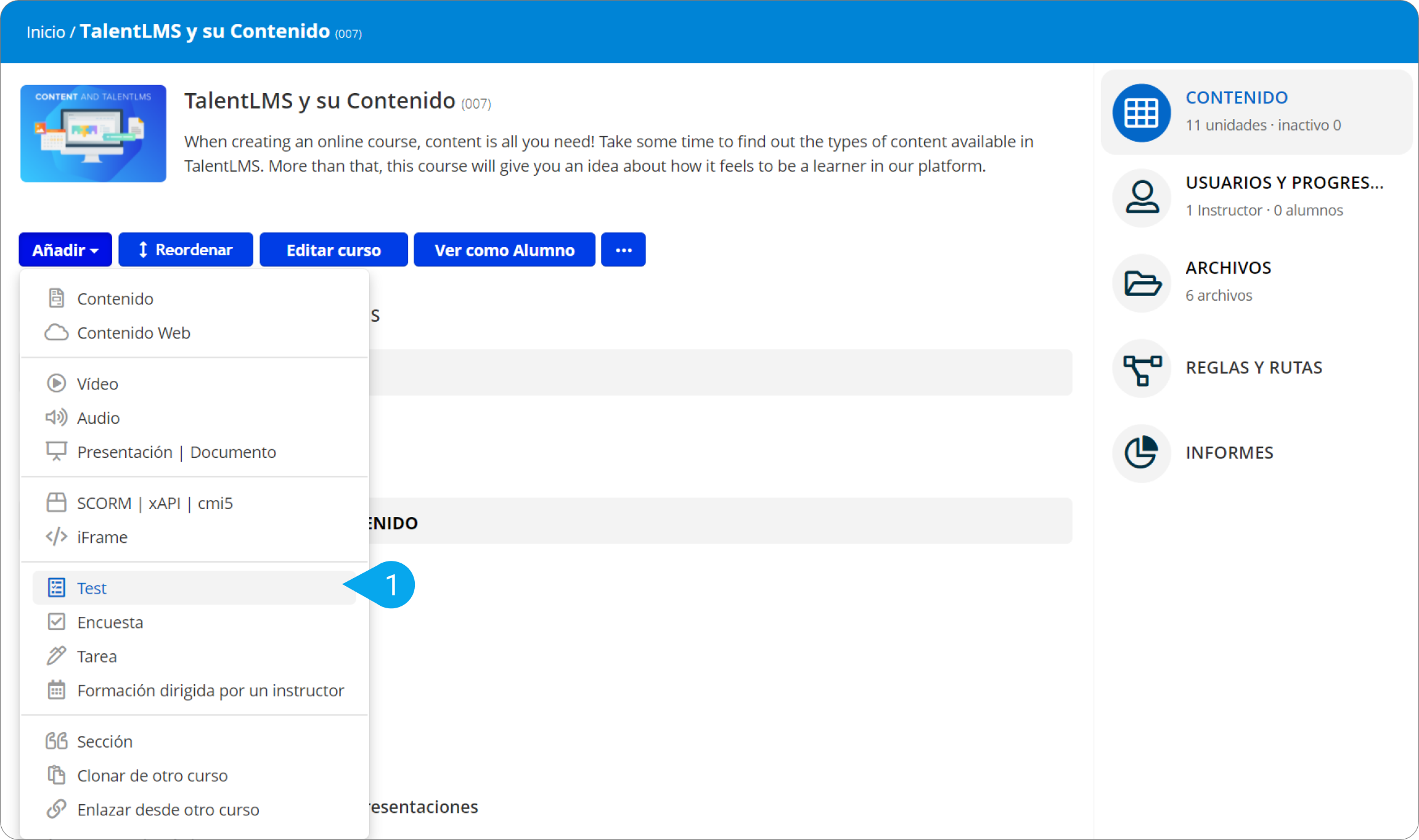The width and height of the screenshot is (1419, 840).
Task: Click the chain link icon for Enlazar
Action: [56, 809]
